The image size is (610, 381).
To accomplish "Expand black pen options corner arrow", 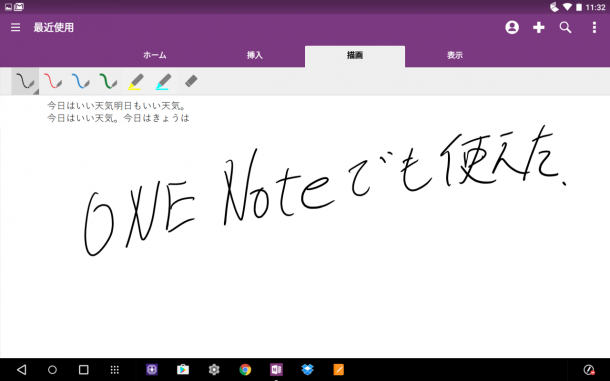I will point(36,92).
